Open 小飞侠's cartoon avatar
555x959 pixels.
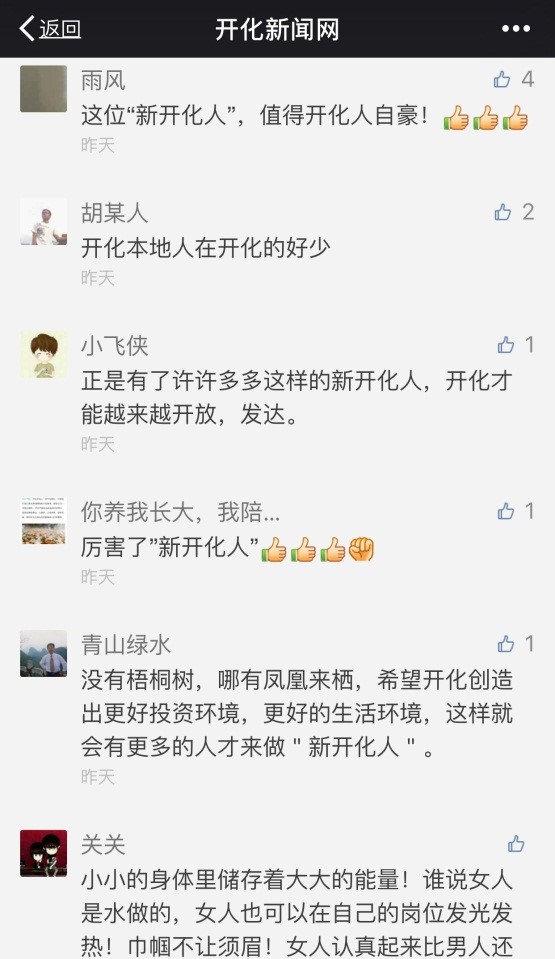coord(43,354)
